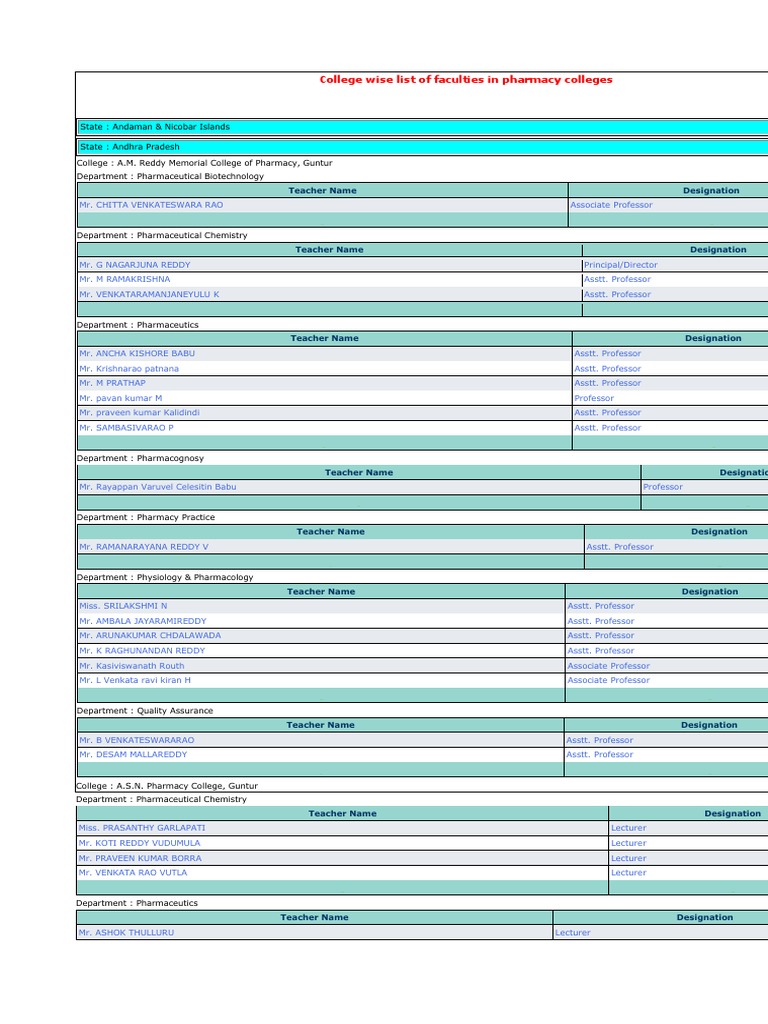Open teacher Mr. PRAVEEN KUMAR BORRA
This screenshot has width=768, height=1024.
(x=140, y=859)
